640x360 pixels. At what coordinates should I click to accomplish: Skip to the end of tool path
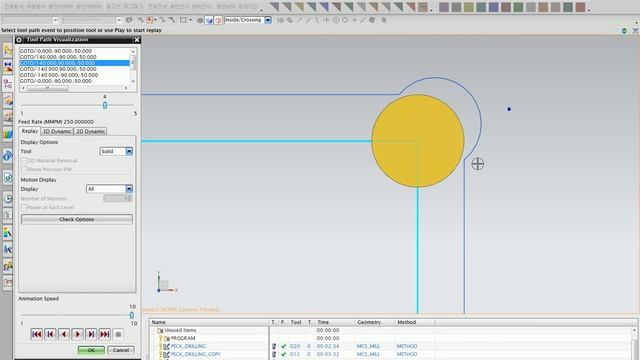click(104, 334)
